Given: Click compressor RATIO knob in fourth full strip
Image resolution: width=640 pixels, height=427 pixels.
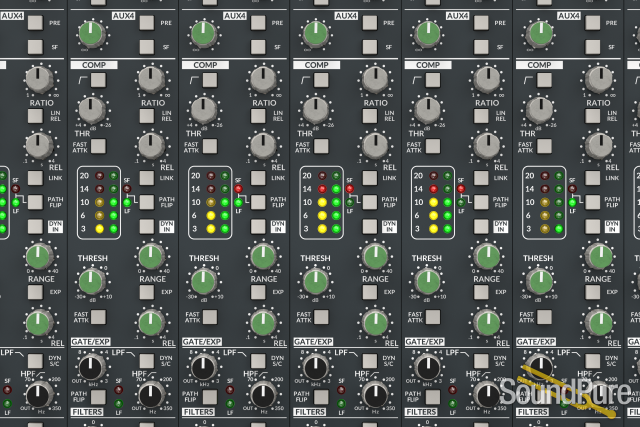Looking at the screenshot, I should (487, 79).
